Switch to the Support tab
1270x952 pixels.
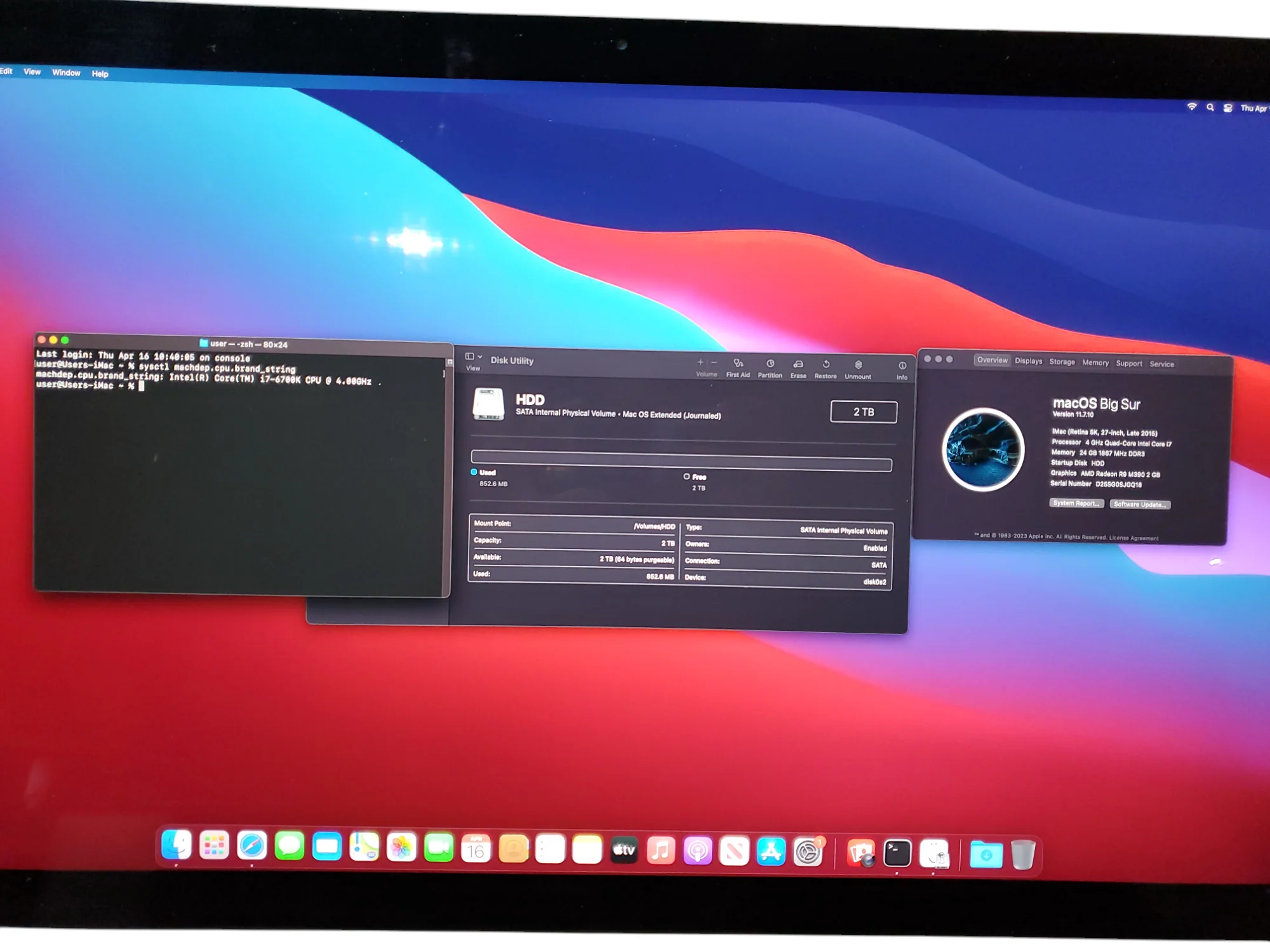click(x=1129, y=364)
